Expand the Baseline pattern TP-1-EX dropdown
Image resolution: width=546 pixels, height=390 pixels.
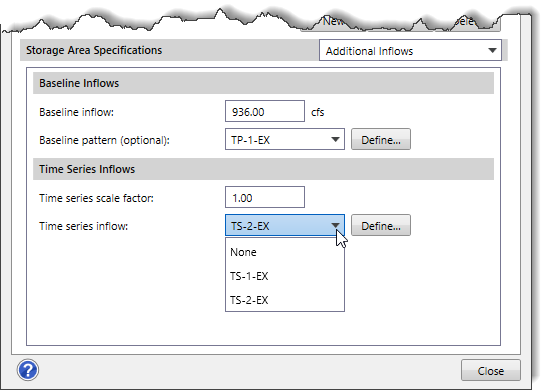(284, 139)
